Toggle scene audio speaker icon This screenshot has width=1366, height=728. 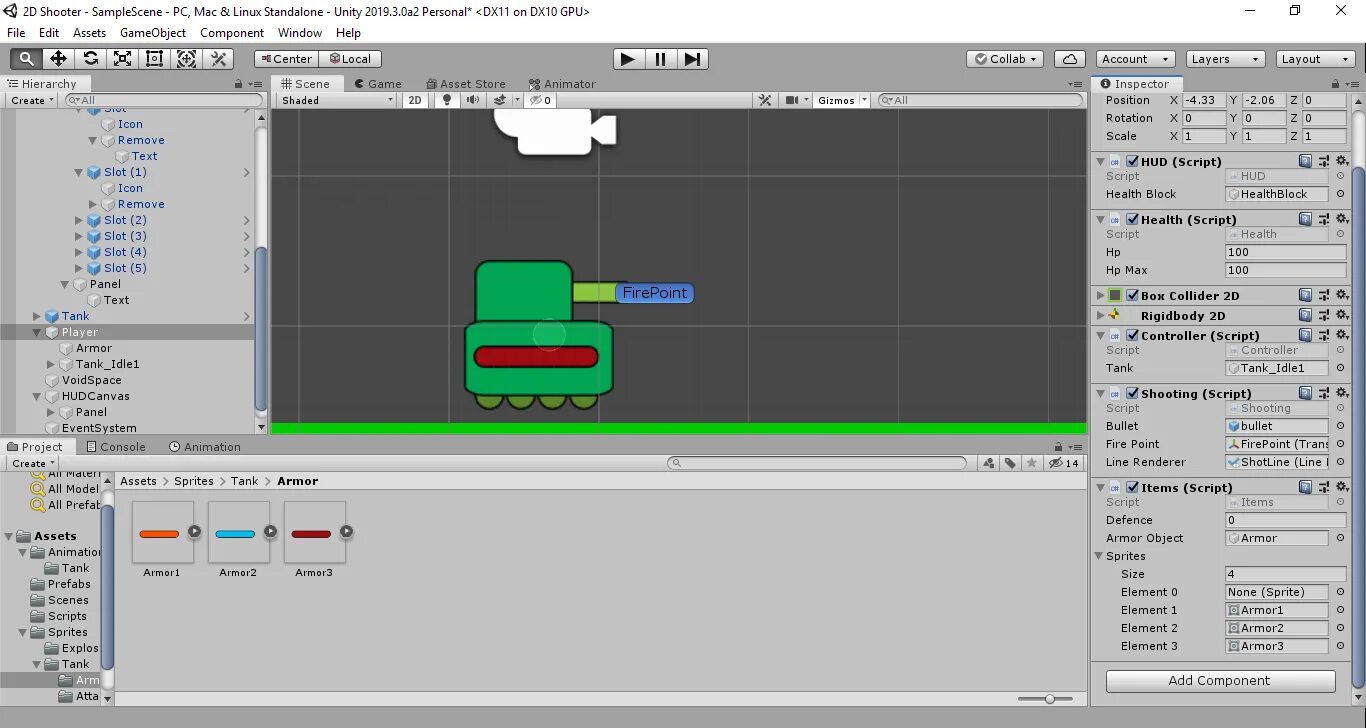pyautogui.click(x=471, y=100)
